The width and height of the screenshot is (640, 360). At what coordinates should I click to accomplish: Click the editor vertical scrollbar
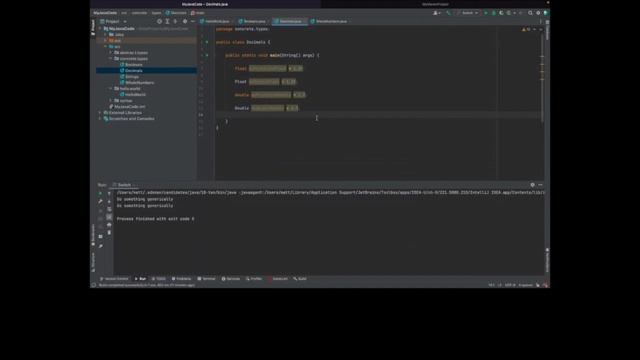click(542, 78)
